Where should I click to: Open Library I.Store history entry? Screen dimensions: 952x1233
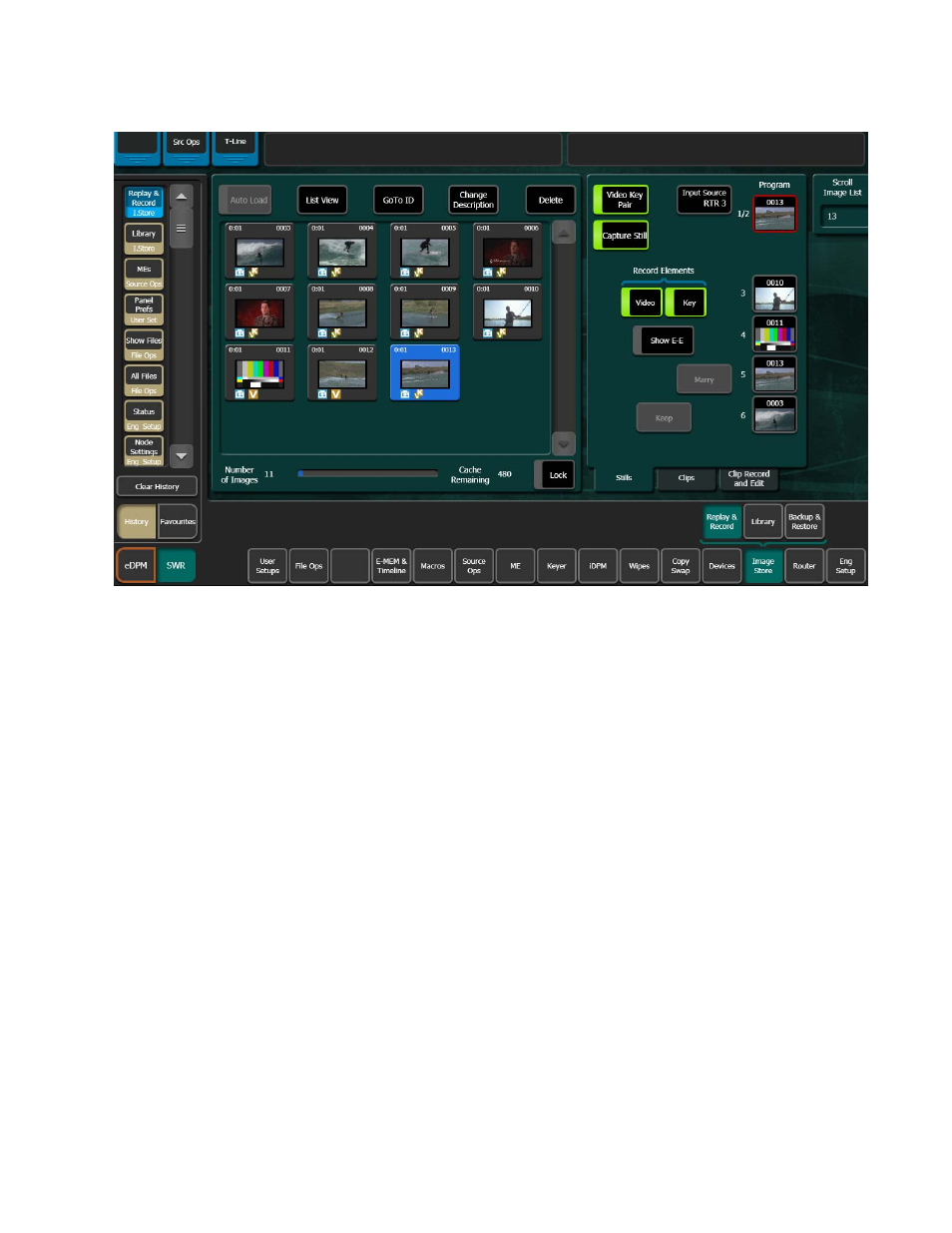pyautogui.click(x=144, y=240)
